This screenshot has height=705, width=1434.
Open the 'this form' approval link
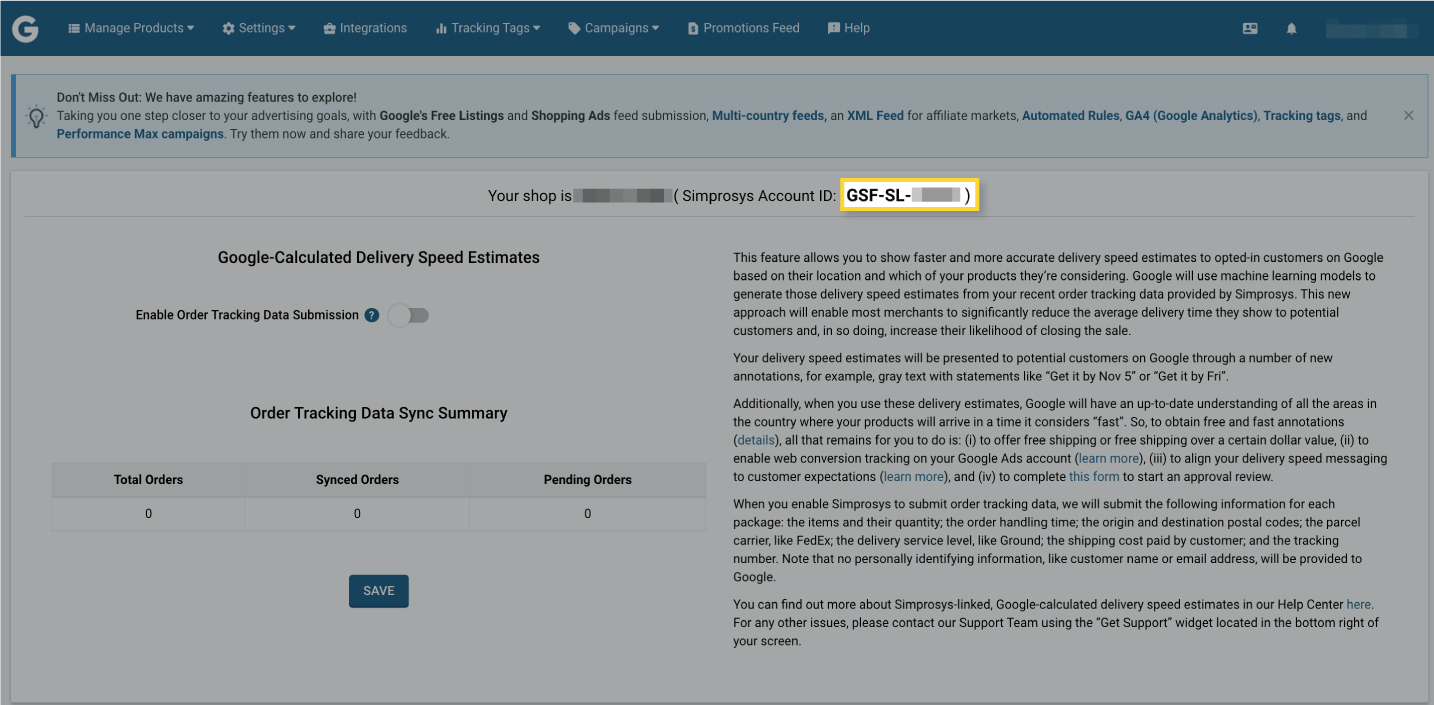coord(1094,477)
